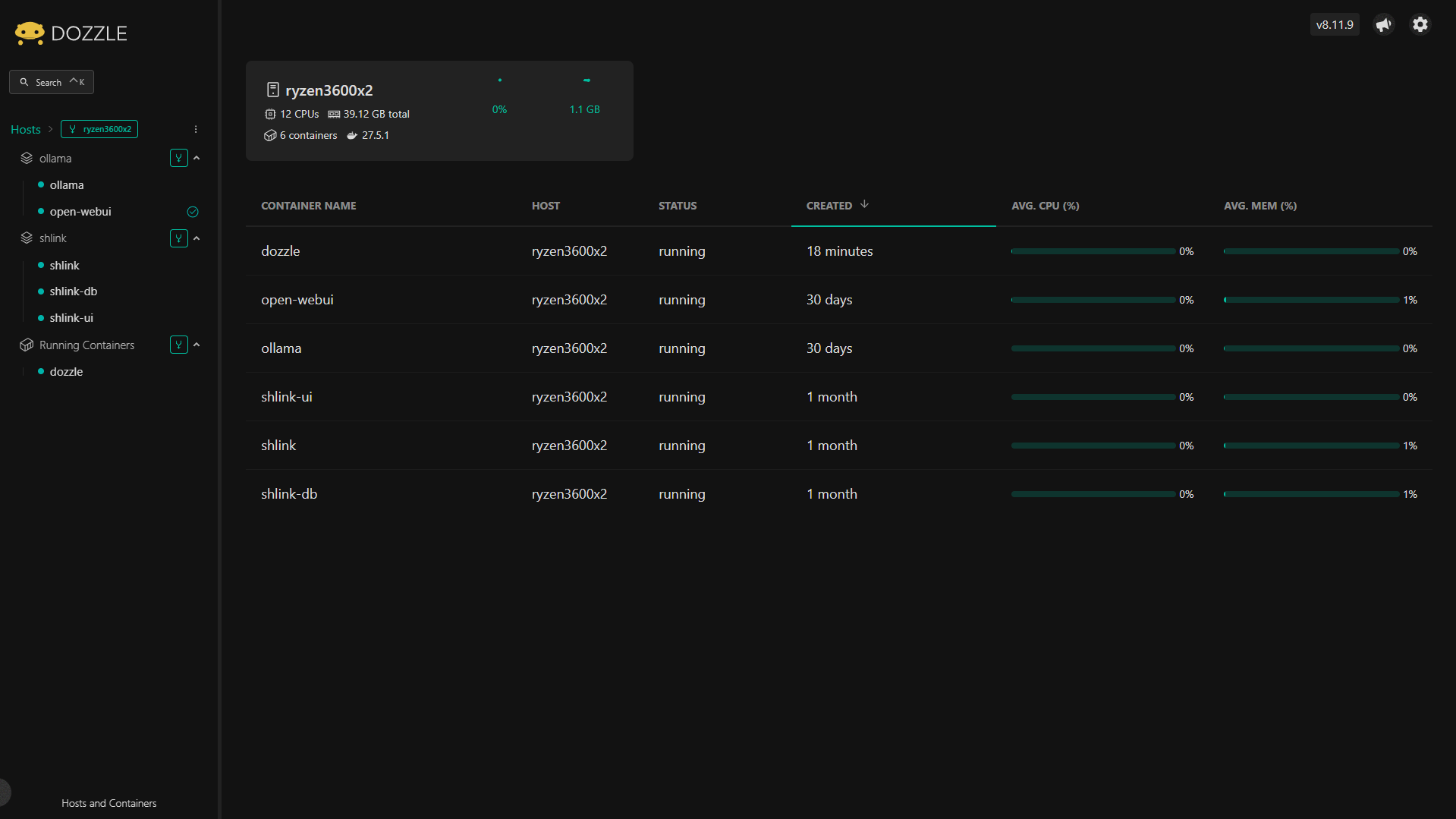Click the Running Containers cube icon
This screenshot has width=1456, height=819.
27,345
